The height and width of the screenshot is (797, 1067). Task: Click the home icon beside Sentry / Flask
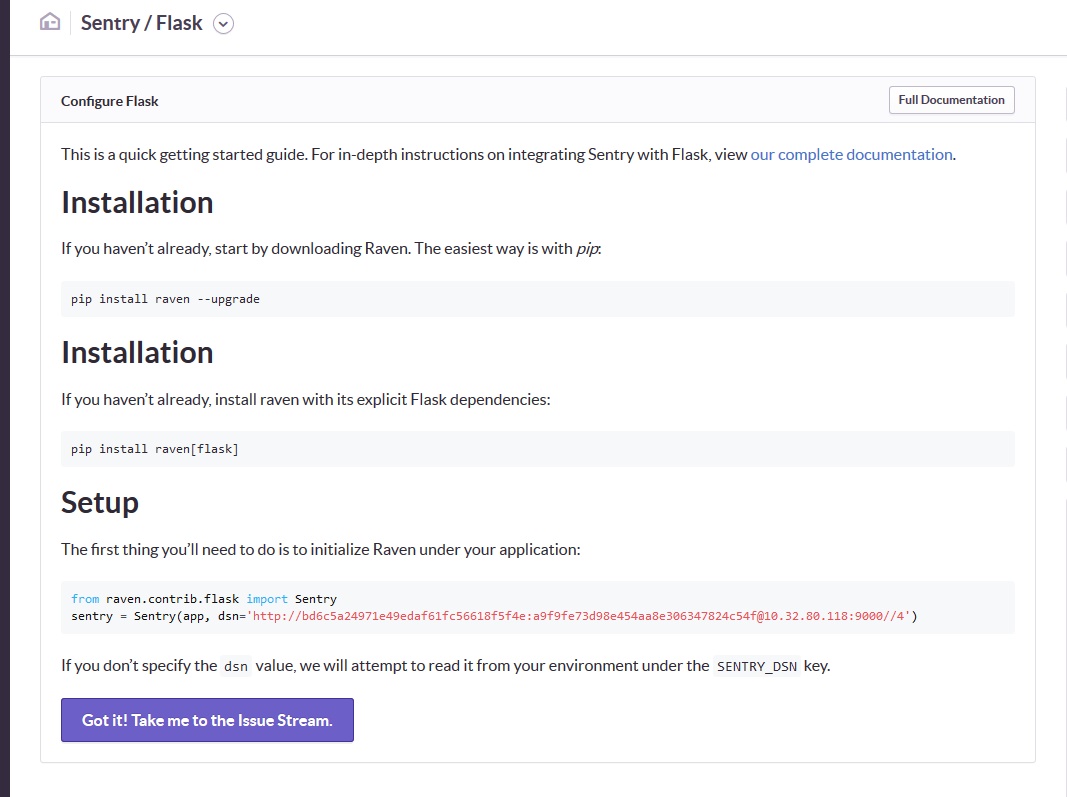50,22
